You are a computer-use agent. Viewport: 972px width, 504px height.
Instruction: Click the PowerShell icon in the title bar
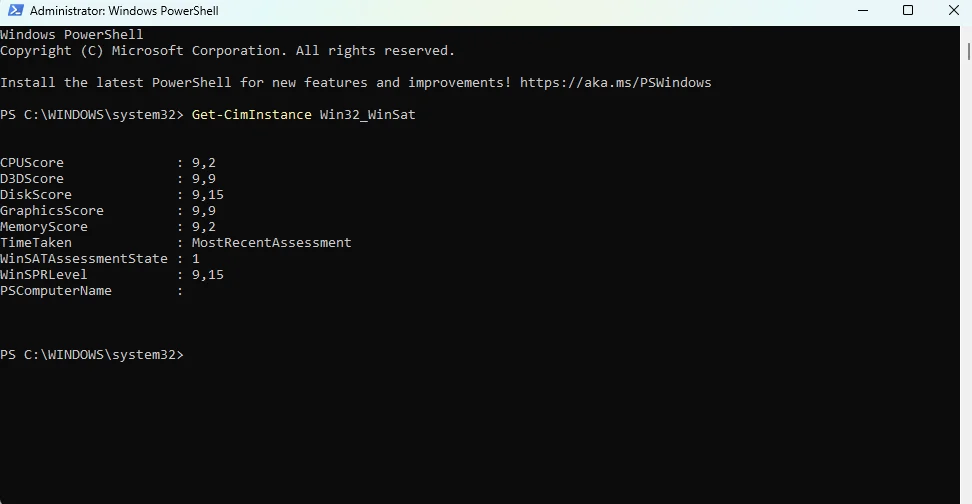pyautogui.click(x=14, y=11)
